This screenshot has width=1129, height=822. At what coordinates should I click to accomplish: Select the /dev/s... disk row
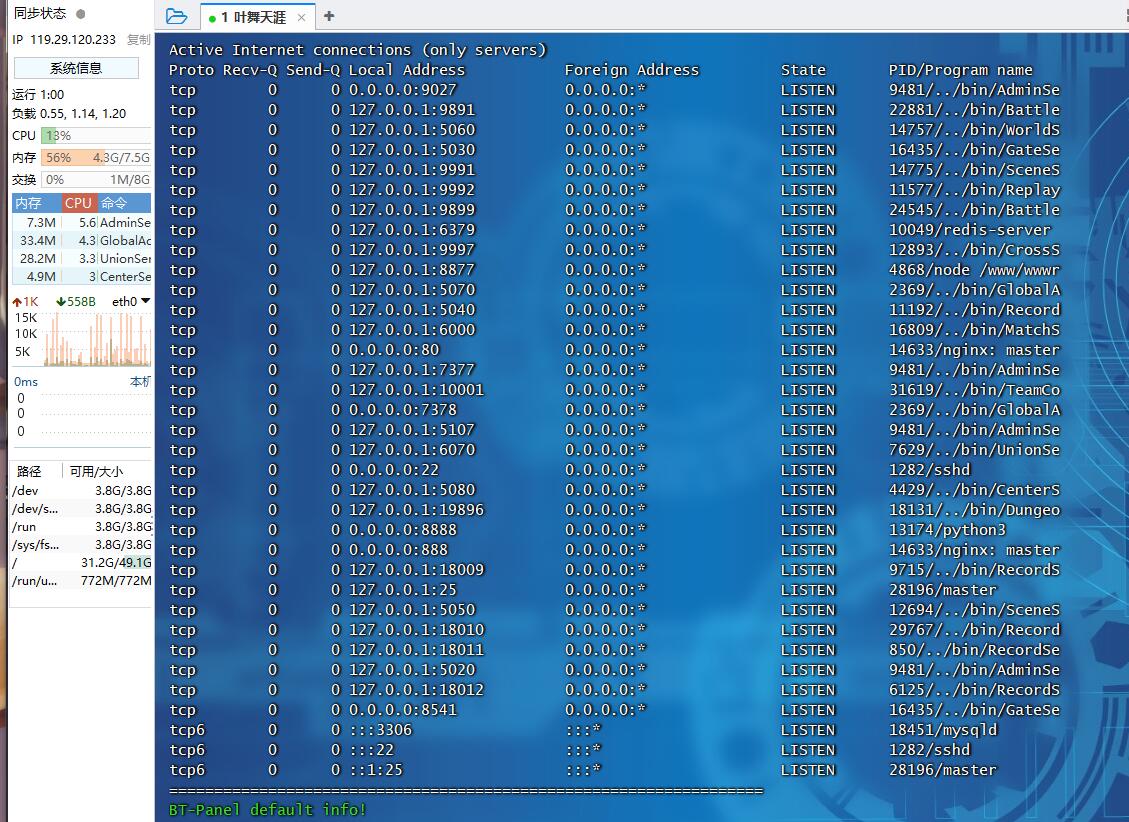coord(81,509)
